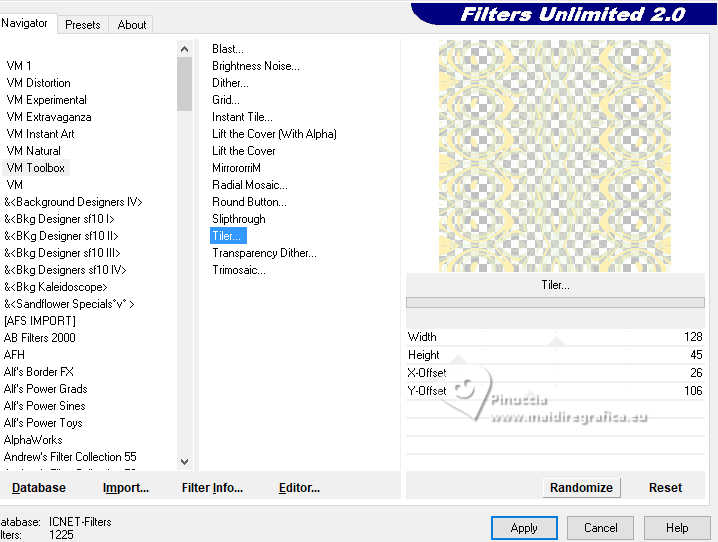Click the Database button

[x=39, y=488]
